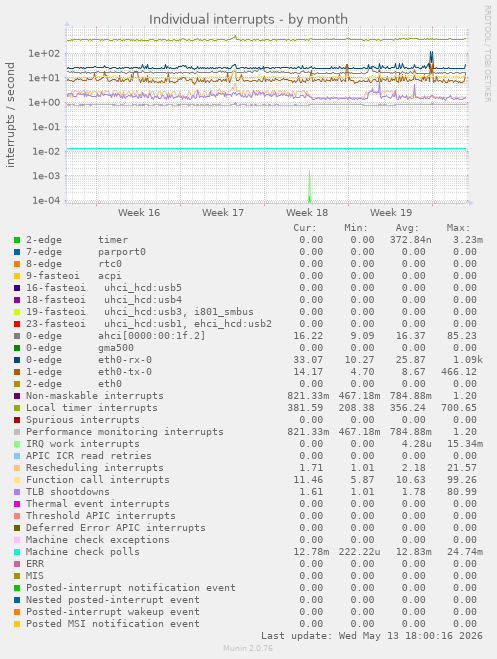Click the Local timer interrupts olive swatch
Viewport: 497px width, 659px height.
pyautogui.click(x=17, y=408)
